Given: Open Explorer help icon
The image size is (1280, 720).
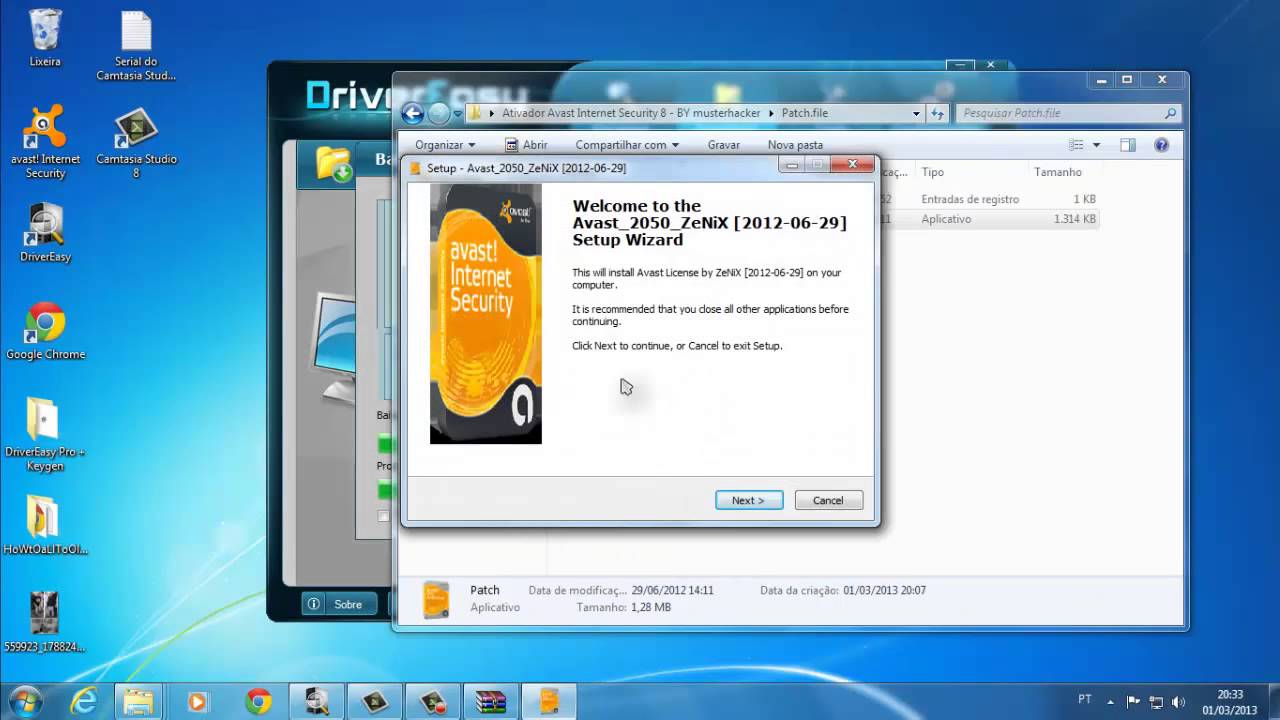Looking at the screenshot, I should pos(1161,145).
